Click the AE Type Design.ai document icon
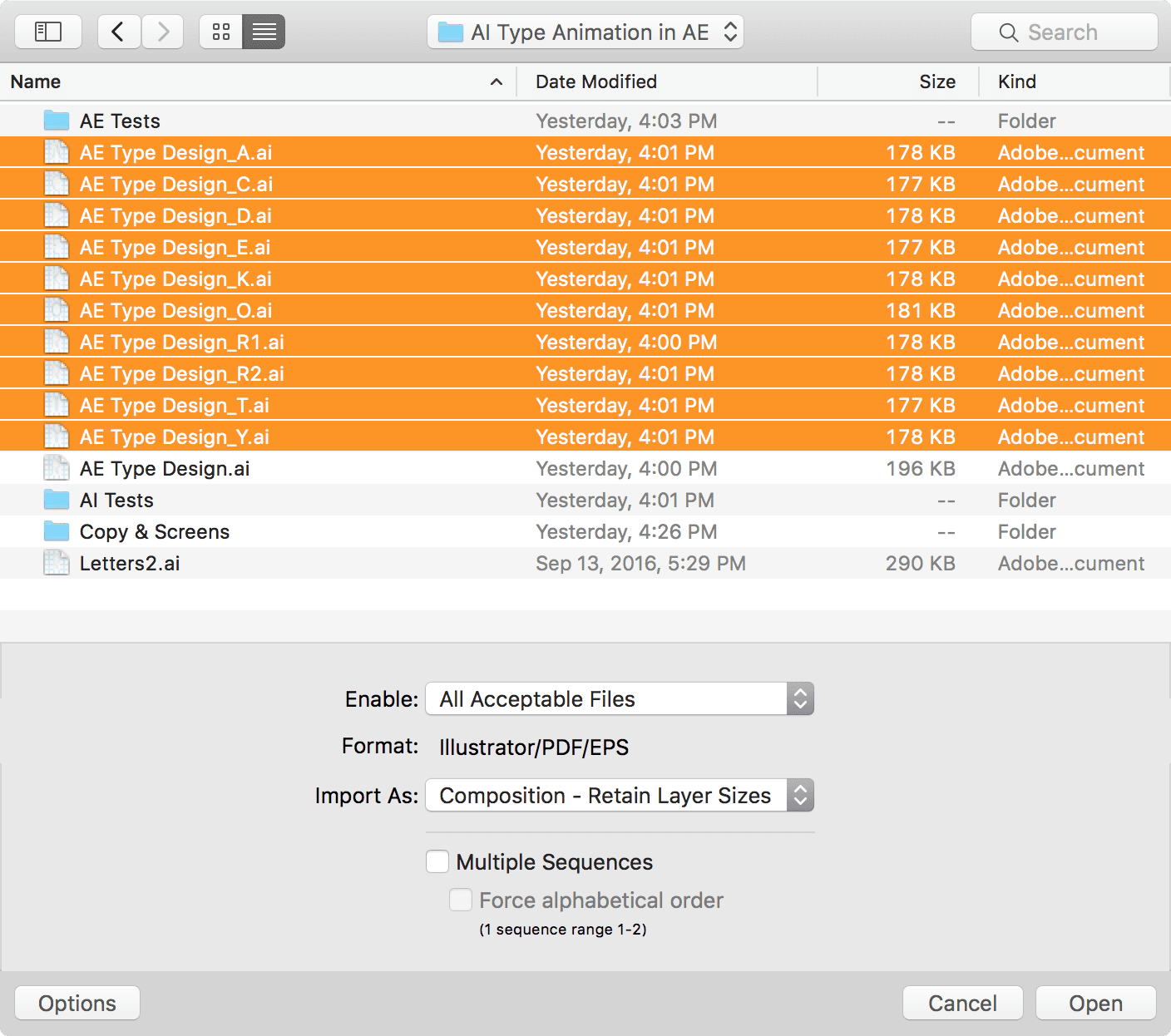Viewport: 1171px width, 1036px height. [57, 468]
